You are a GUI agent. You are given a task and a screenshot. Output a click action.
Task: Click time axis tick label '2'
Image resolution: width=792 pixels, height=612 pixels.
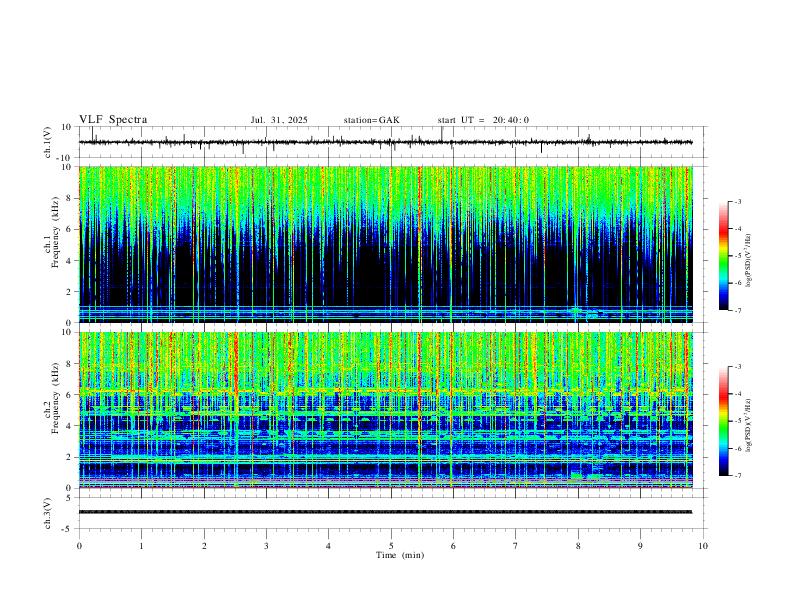[204, 546]
